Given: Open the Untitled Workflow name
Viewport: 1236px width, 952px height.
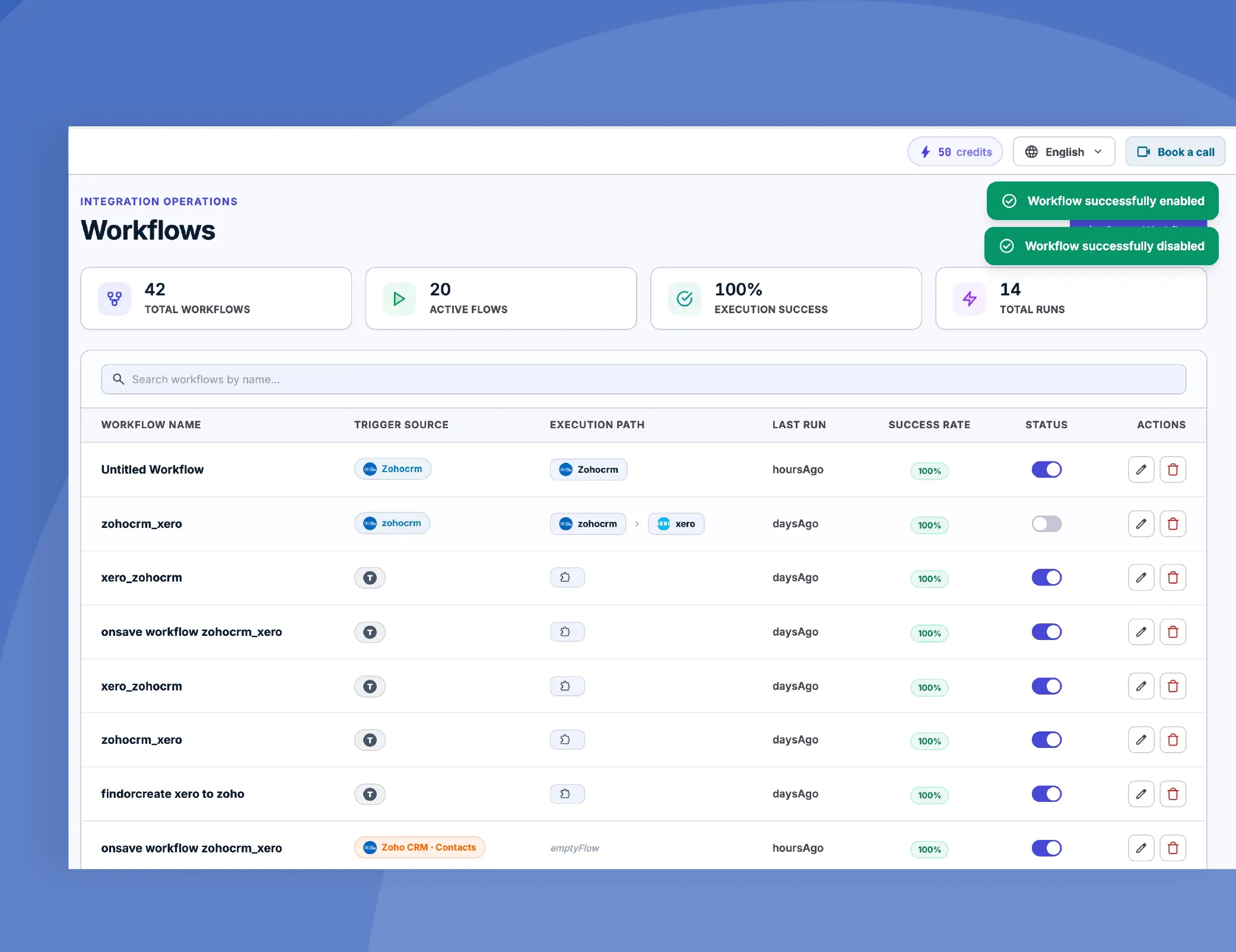Looking at the screenshot, I should [152, 470].
